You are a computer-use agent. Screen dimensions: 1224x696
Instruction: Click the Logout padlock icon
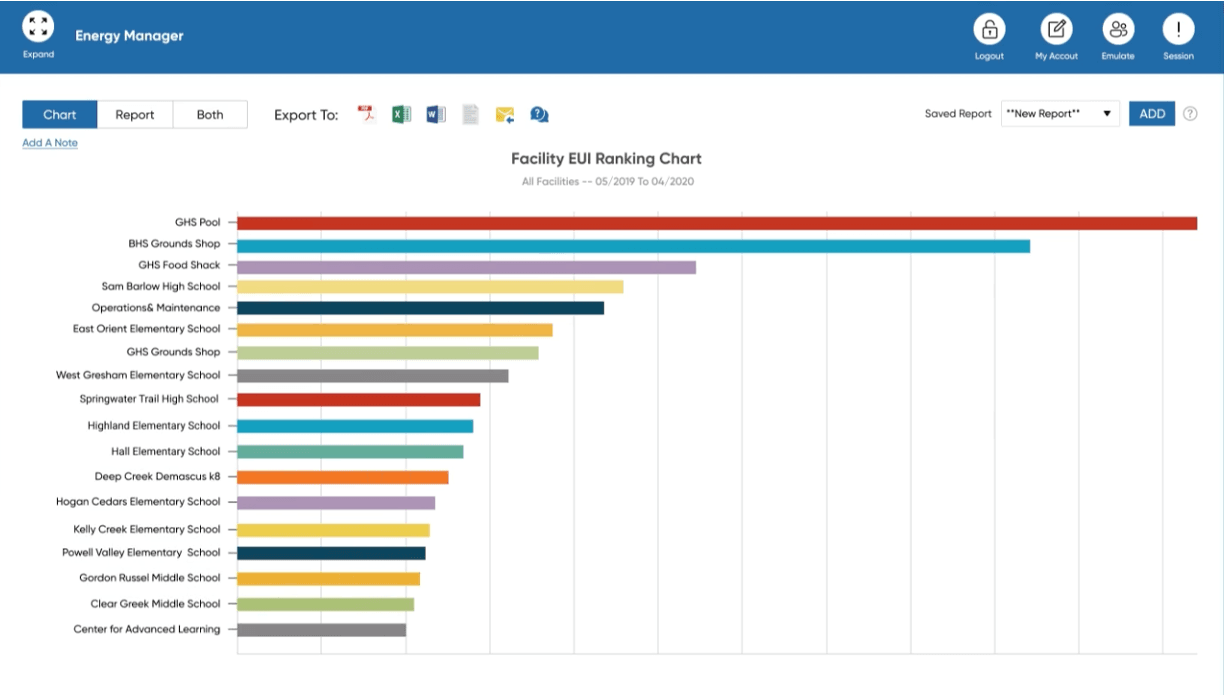pyautogui.click(x=989, y=29)
